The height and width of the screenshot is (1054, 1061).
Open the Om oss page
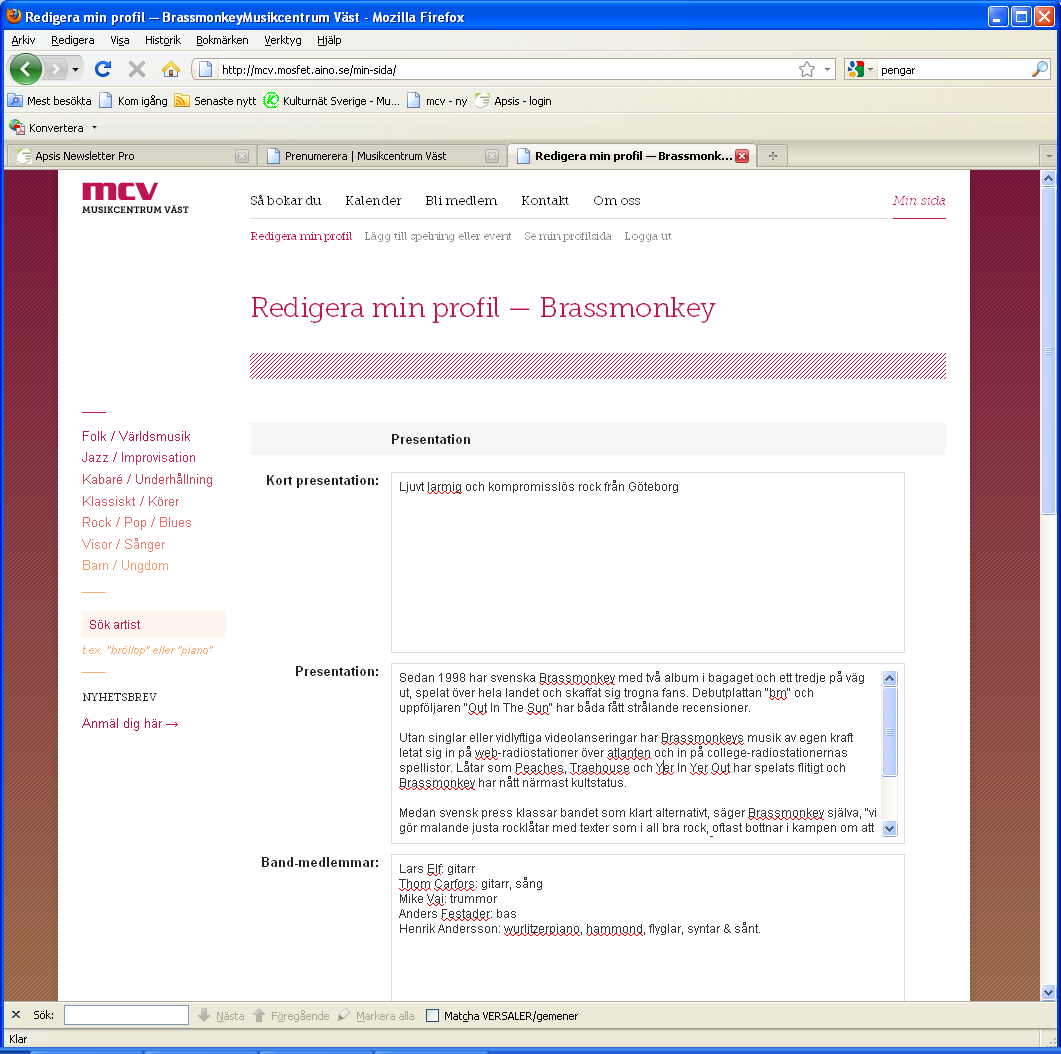(616, 200)
